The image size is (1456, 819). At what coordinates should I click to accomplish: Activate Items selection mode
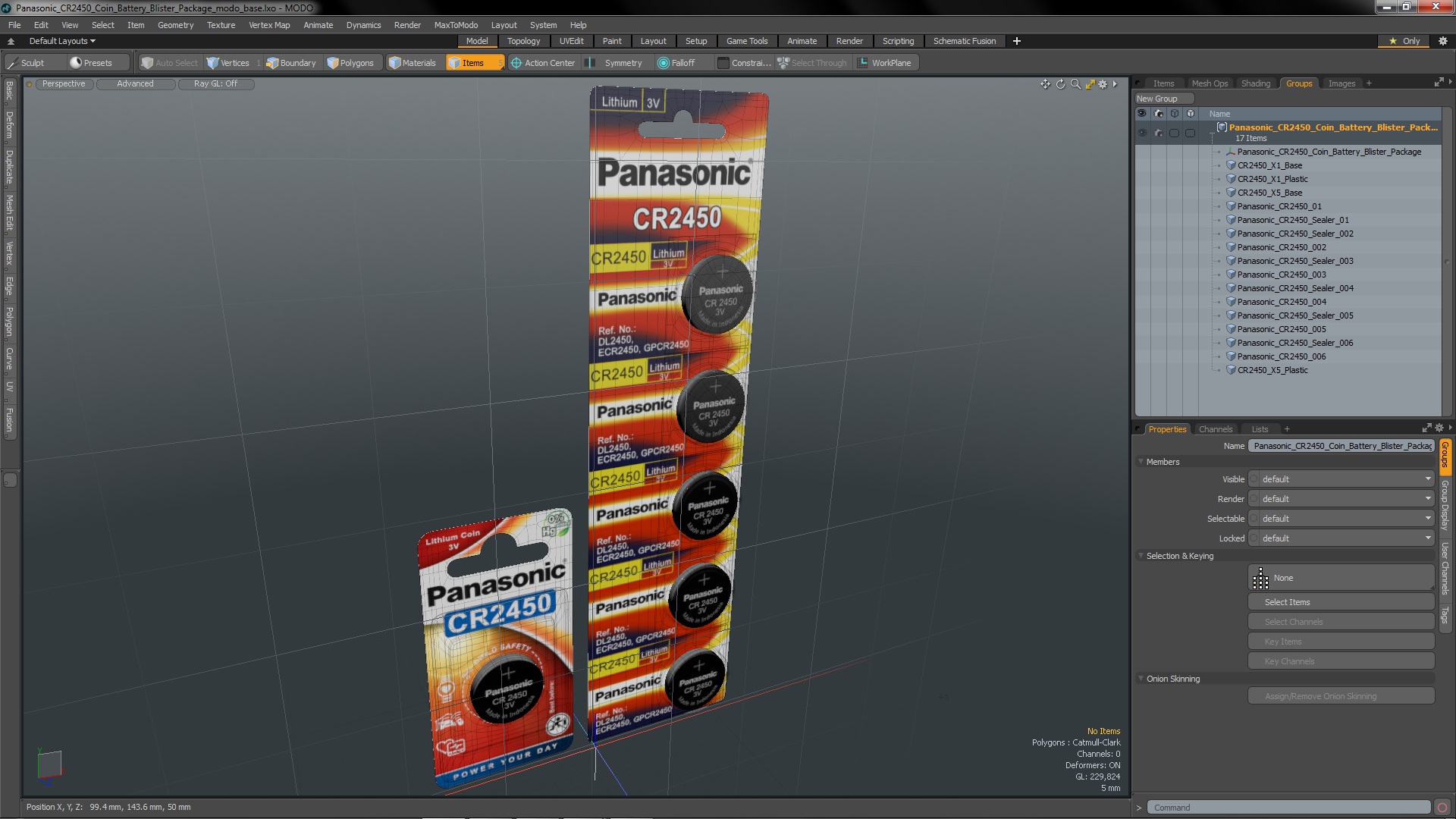(x=474, y=63)
